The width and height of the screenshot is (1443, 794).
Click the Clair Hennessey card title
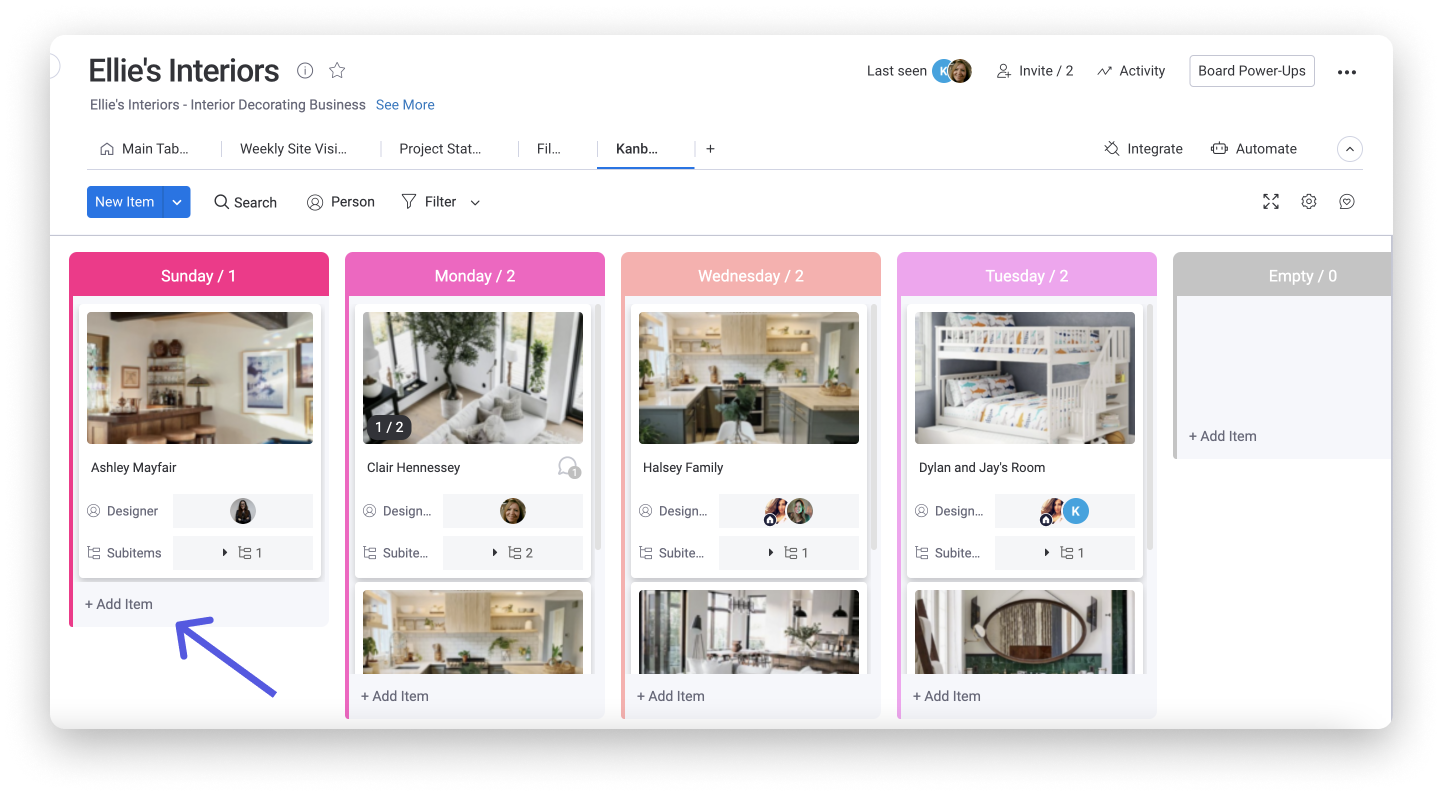pos(414,467)
